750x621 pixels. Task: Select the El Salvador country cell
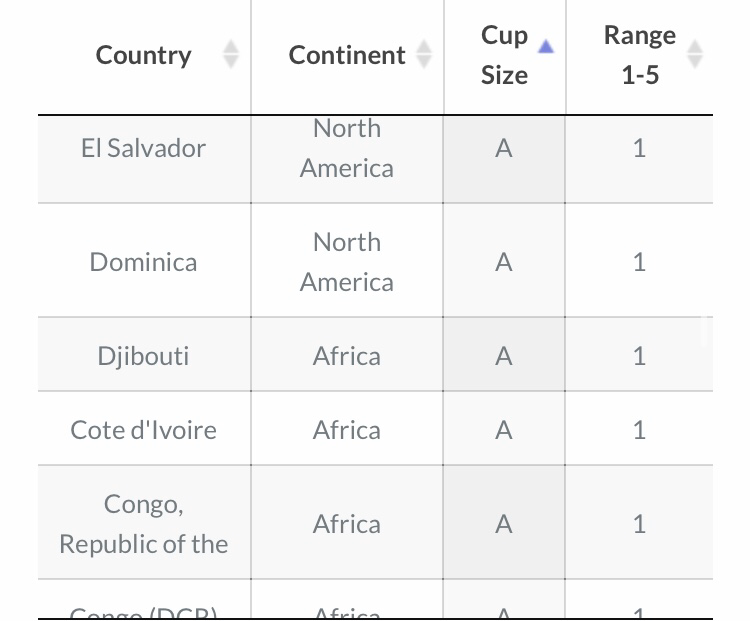(x=143, y=148)
